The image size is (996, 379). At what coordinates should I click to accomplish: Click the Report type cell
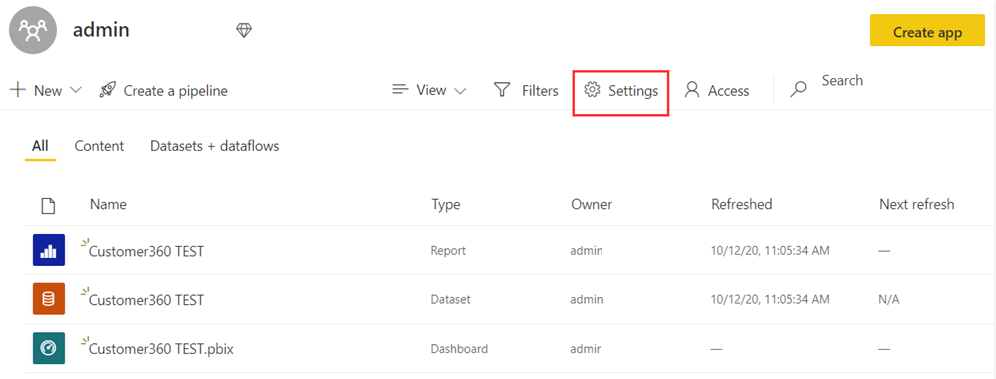[x=448, y=251]
